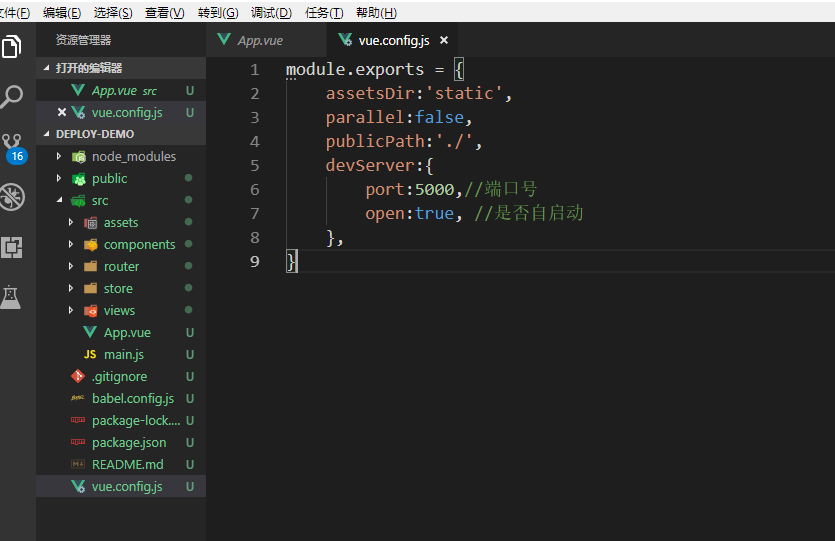Click the markdown icon beside README.md

[78, 464]
